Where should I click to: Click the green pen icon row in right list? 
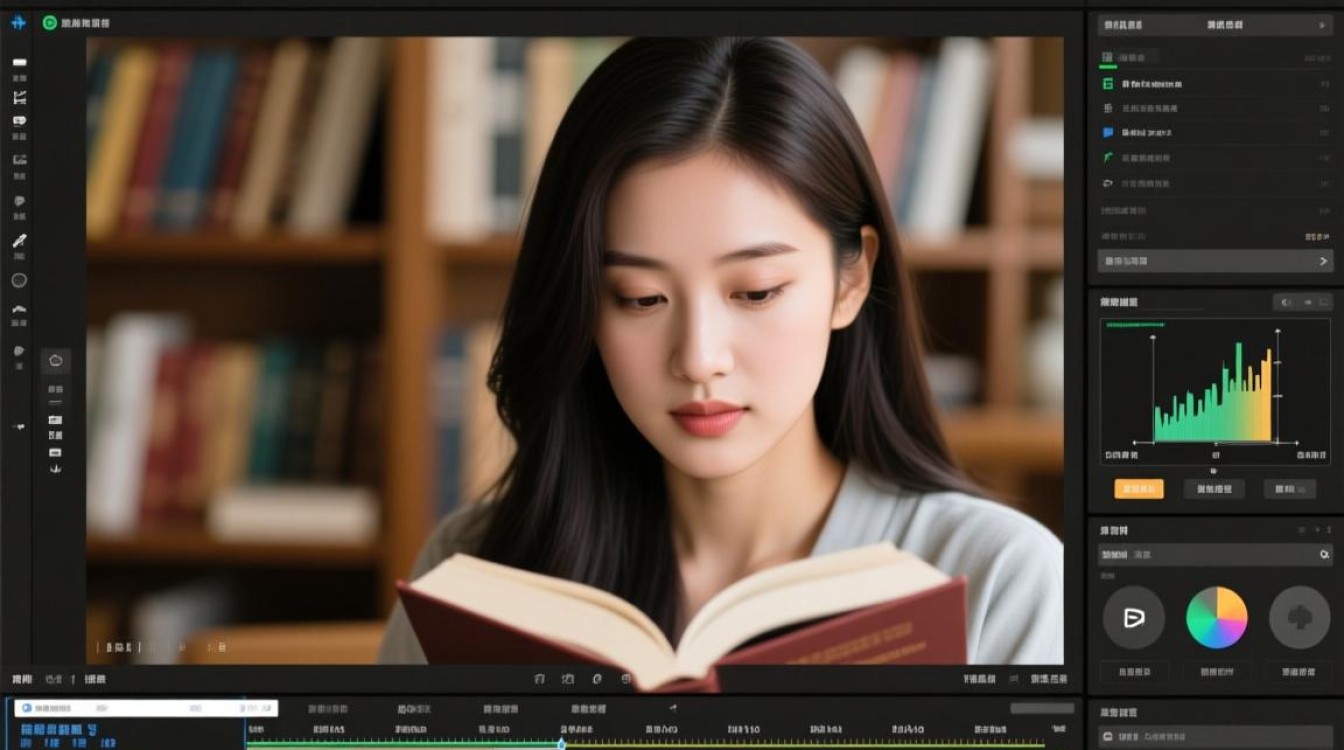point(1215,158)
